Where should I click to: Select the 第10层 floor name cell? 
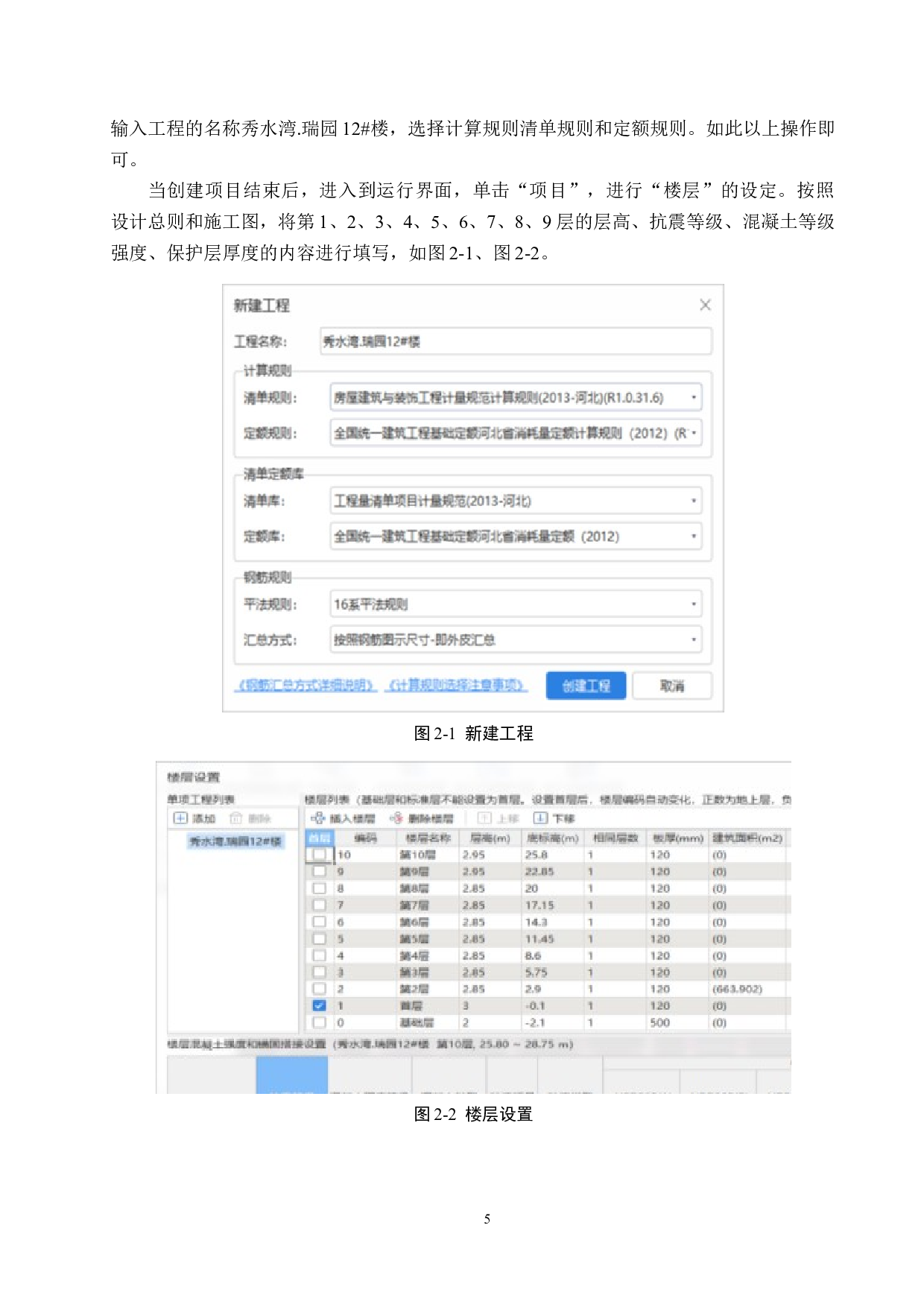click(x=428, y=855)
